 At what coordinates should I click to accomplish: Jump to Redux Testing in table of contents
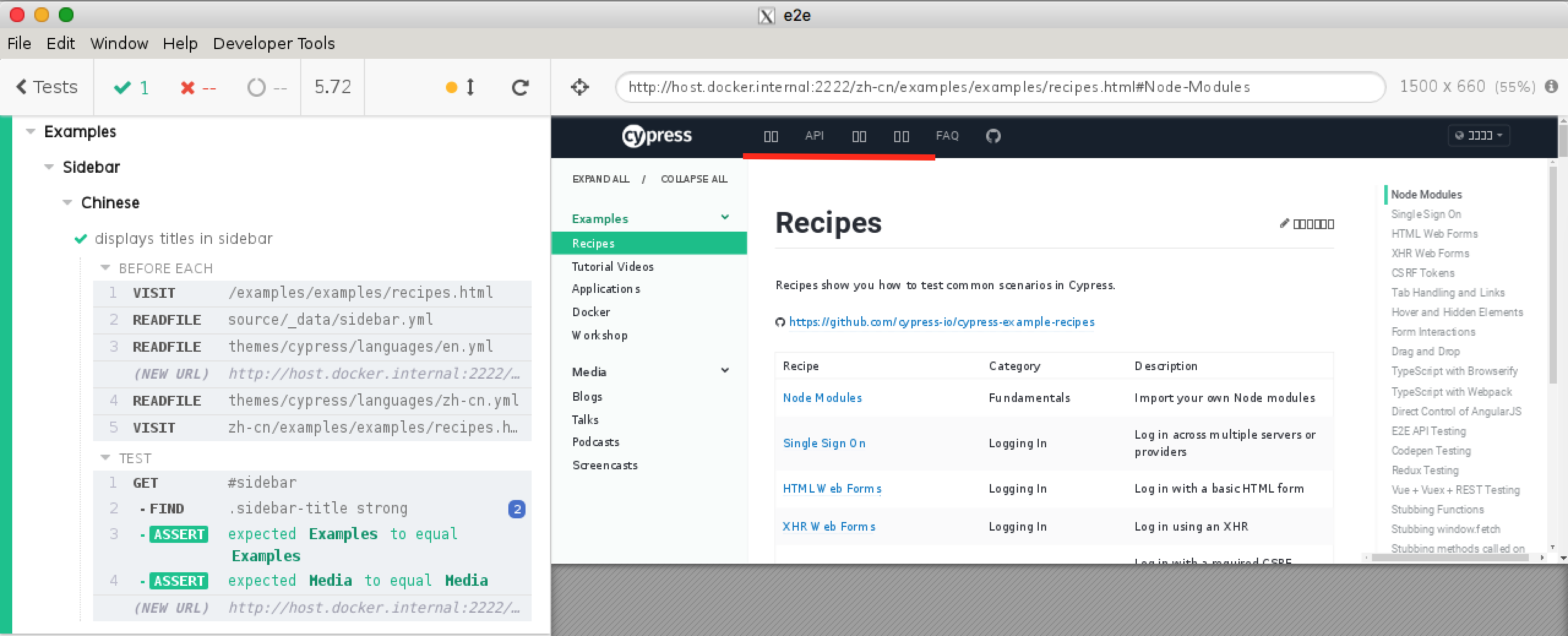(1425, 470)
